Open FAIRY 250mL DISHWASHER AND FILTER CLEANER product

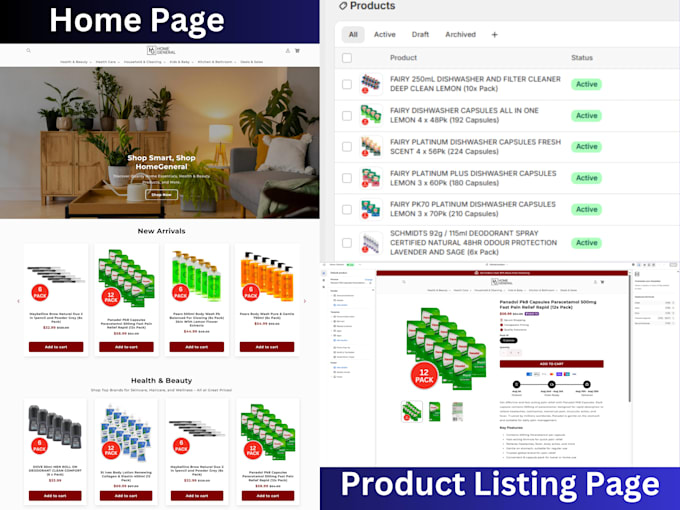475,84
